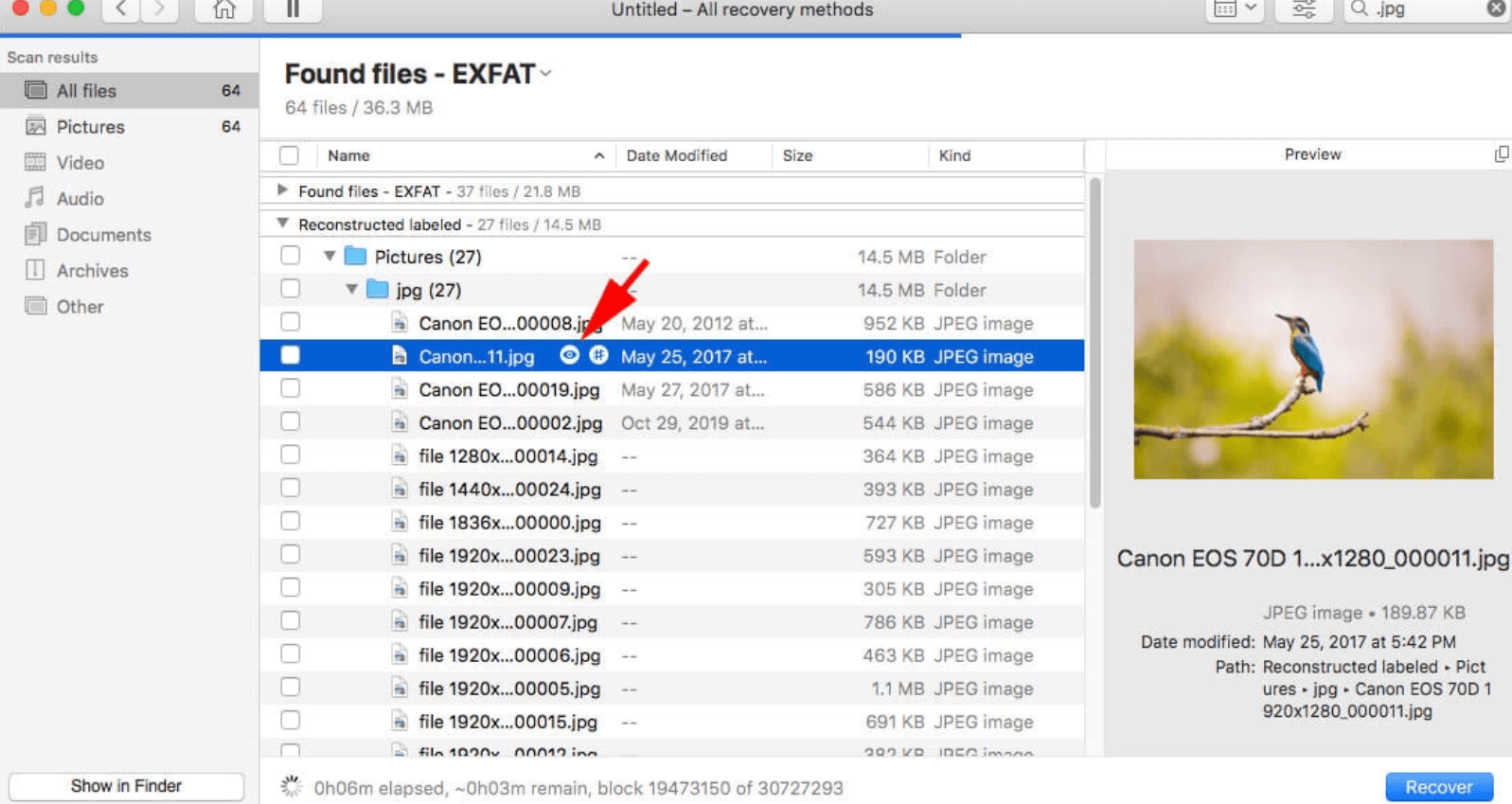Select Canon EO...00008.jpg file name
Viewport: 1512px width, 804px height.
pos(509,323)
